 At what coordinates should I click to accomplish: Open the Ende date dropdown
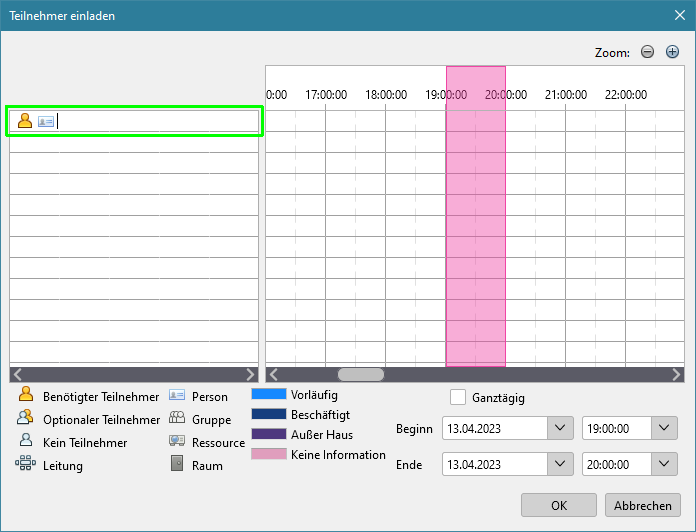click(x=559, y=464)
